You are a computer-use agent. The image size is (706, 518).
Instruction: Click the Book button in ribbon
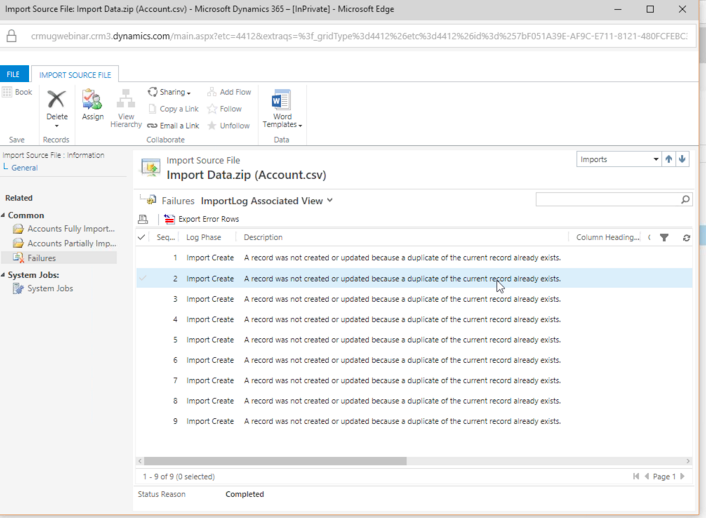coord(17,92)
